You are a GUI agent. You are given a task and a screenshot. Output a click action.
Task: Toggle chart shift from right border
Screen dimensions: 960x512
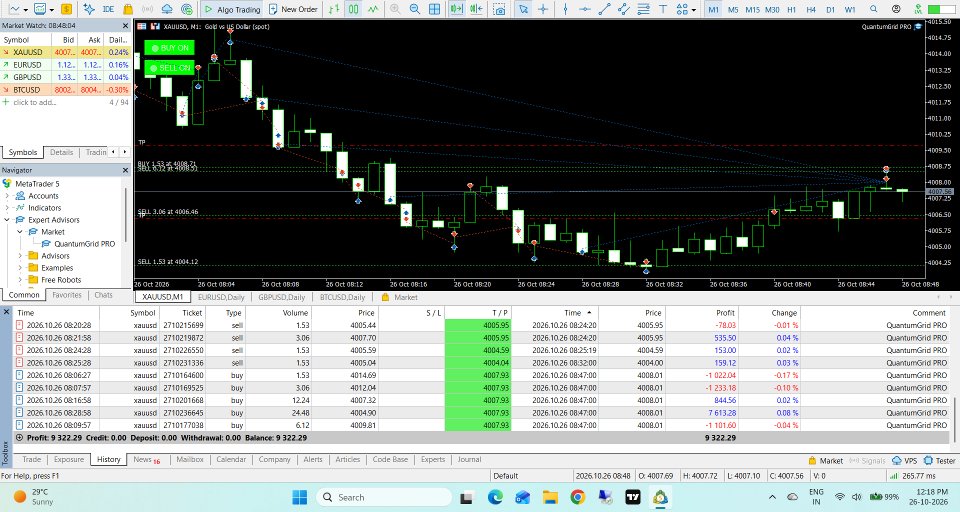coord(476,9)
